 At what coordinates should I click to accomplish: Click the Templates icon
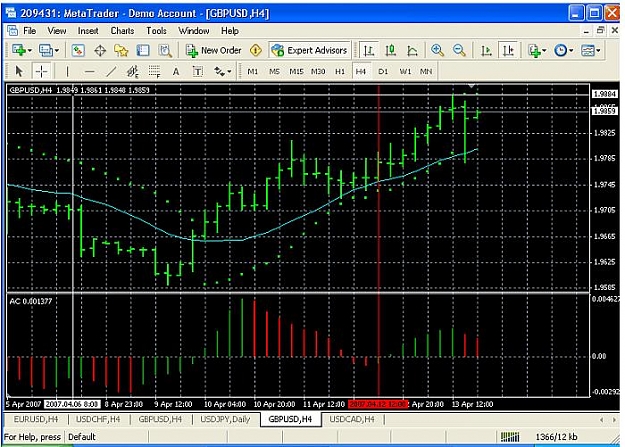click(588, 51)
